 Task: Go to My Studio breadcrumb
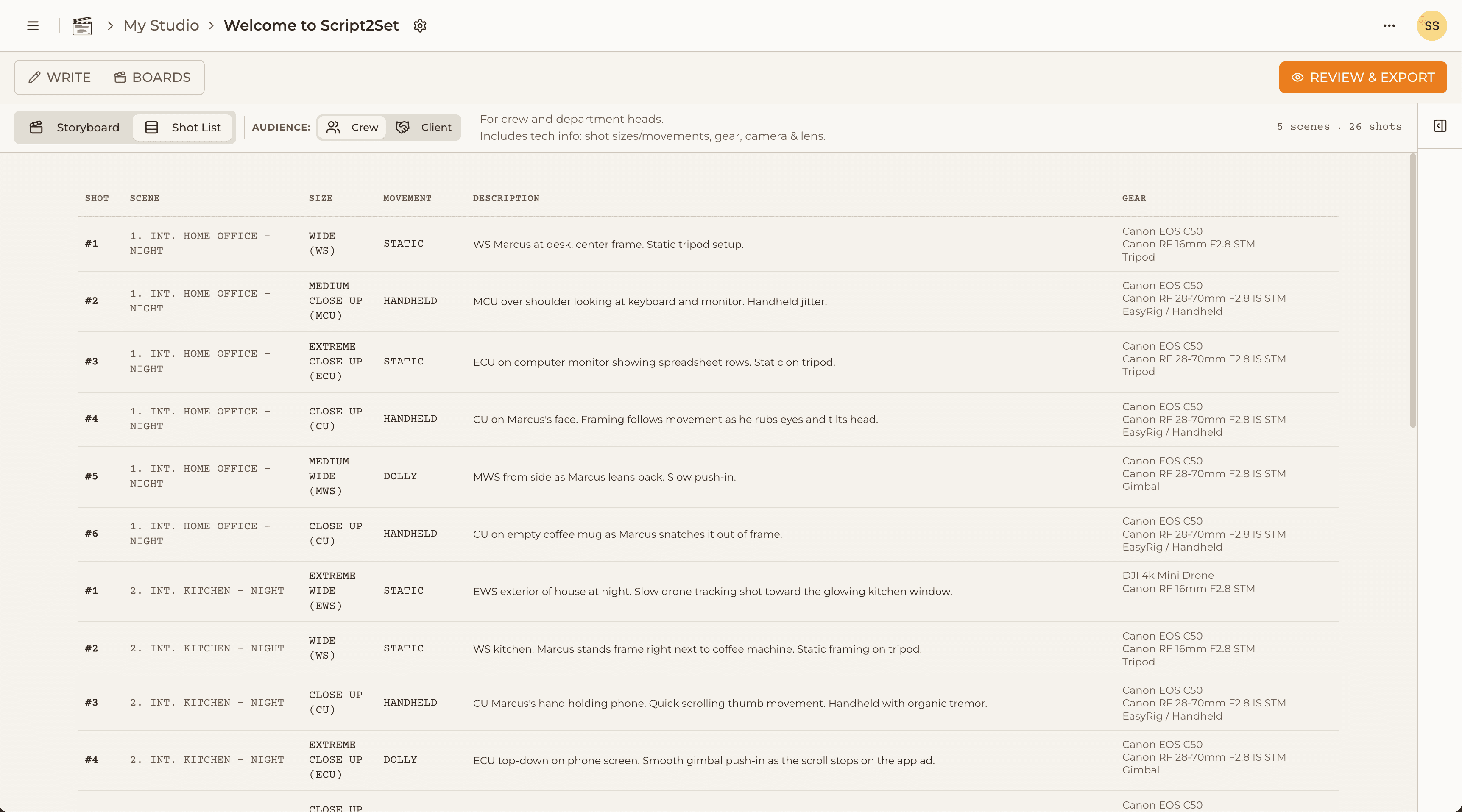161,25
